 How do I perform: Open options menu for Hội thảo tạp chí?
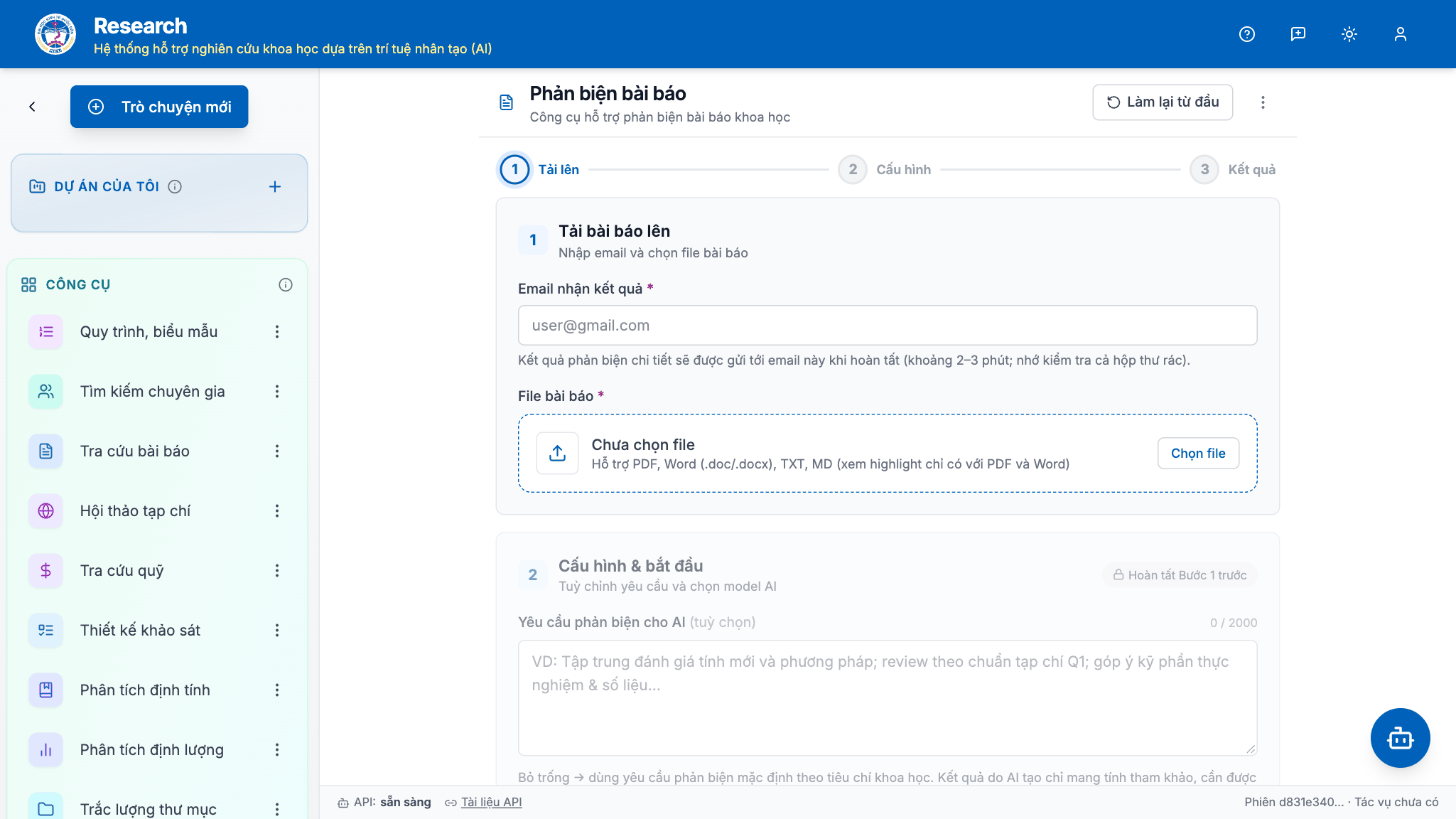[277, 511]
